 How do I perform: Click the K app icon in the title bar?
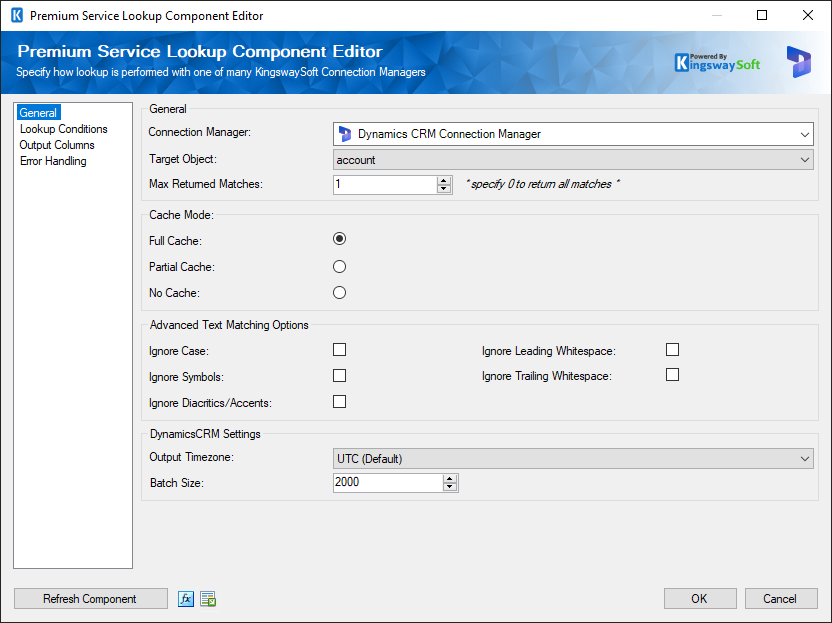(17, 15)
